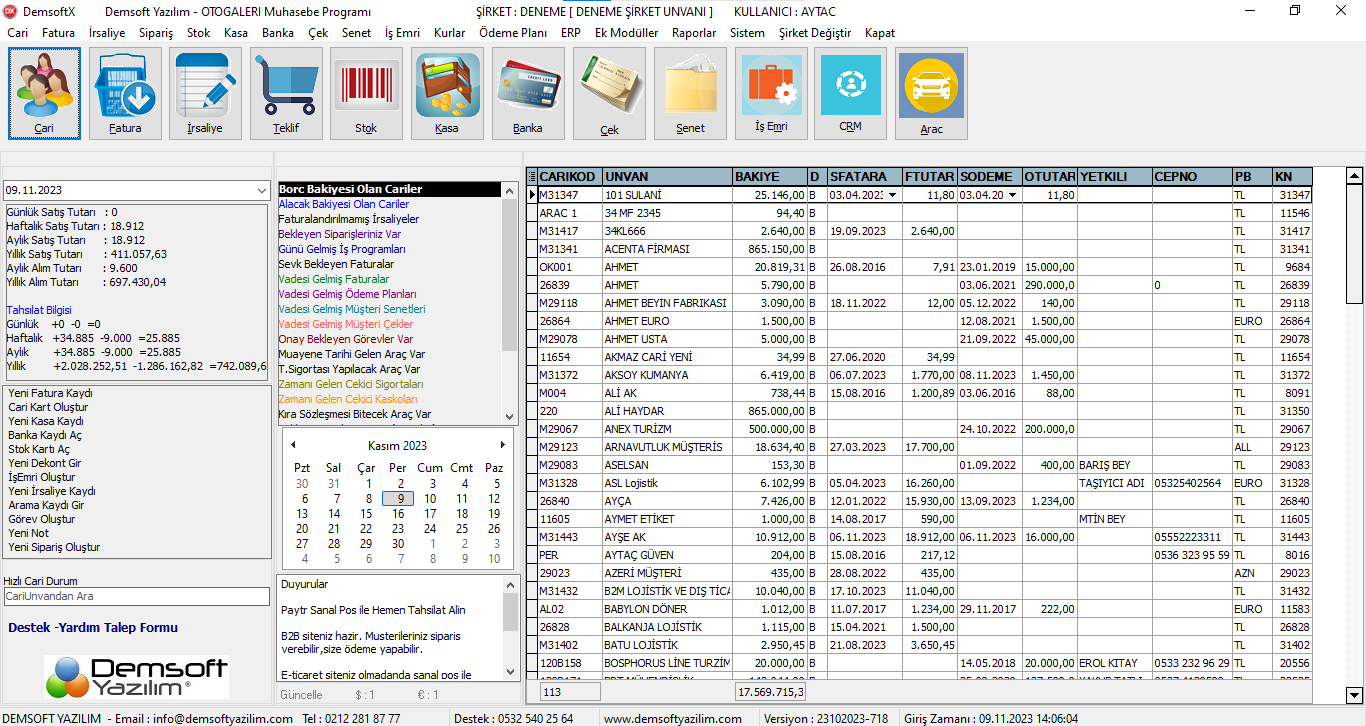
Task: Open the Stok barcode icon
Action: pos(366,93)
